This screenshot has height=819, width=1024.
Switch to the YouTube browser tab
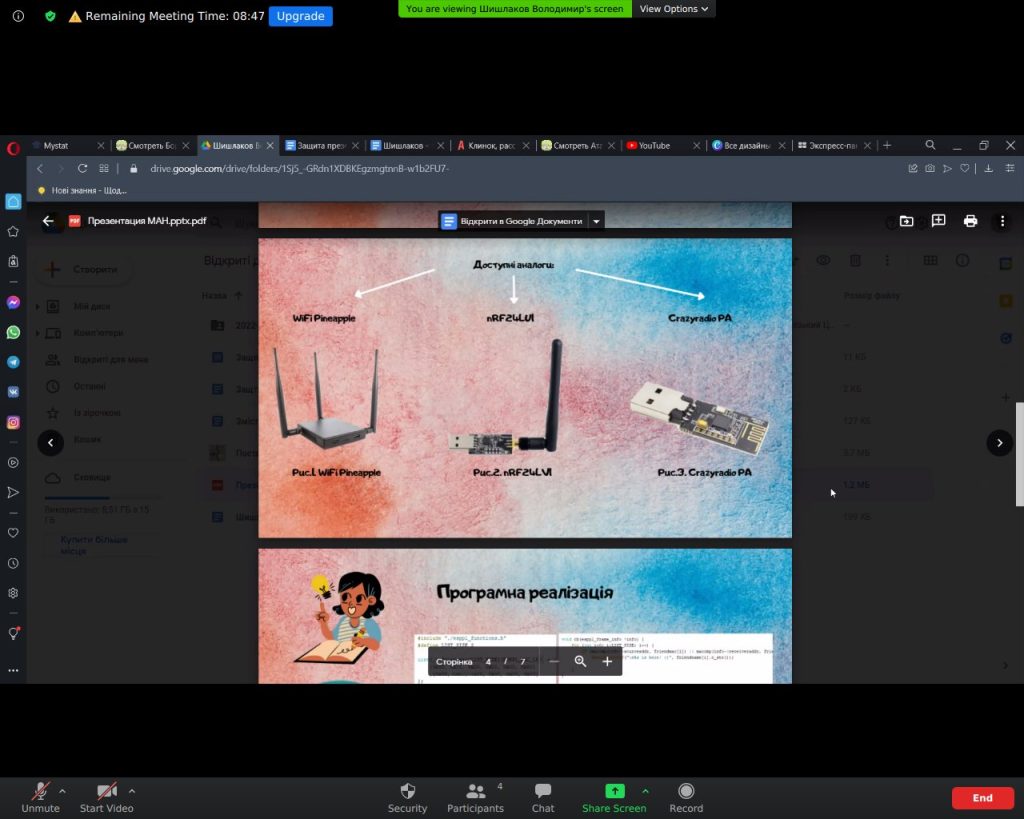654,146
